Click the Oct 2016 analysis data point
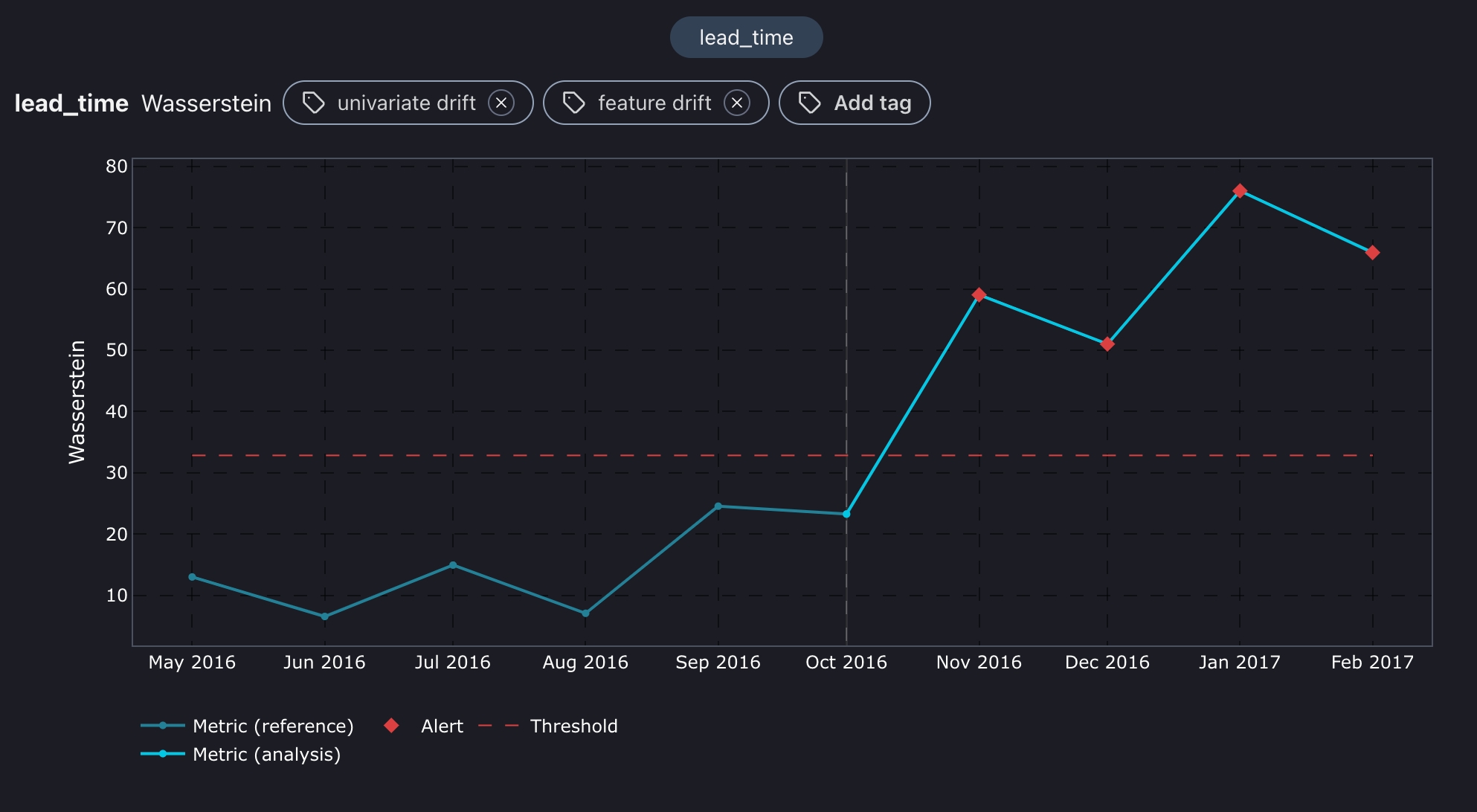The image size is (1477, 812). point(846,514)
